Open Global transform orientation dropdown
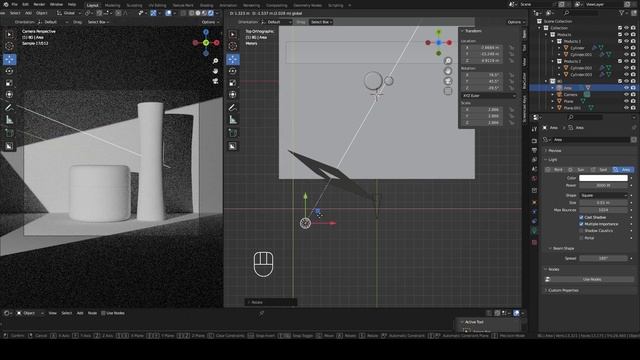The width and height of the screenshot is (640, 360). [68, 13]
